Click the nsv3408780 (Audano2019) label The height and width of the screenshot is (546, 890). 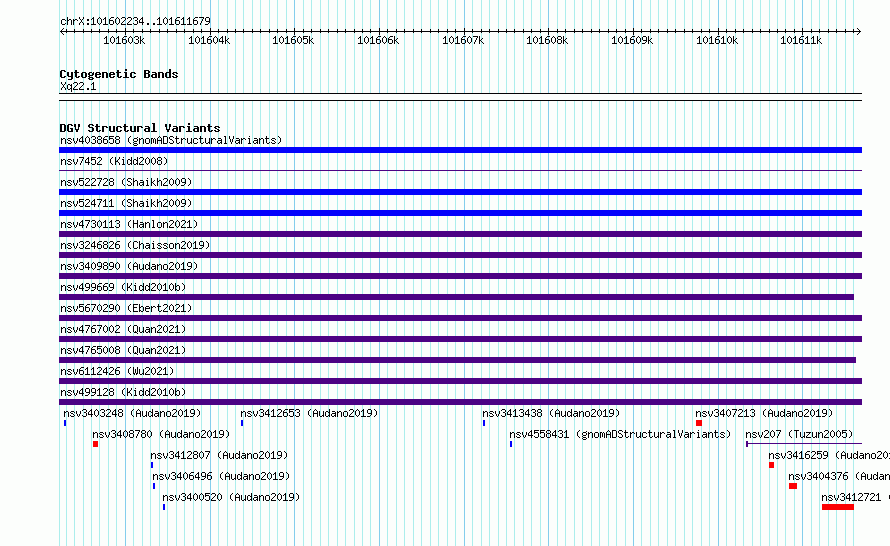(x=161, y=434)
